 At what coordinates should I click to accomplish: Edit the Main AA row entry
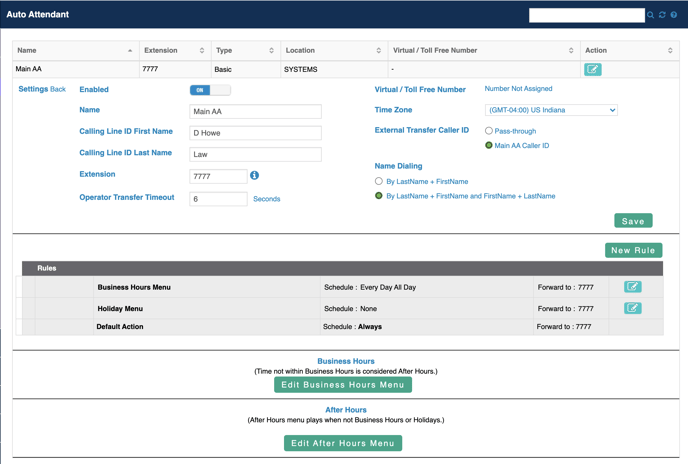coord(593,69)
